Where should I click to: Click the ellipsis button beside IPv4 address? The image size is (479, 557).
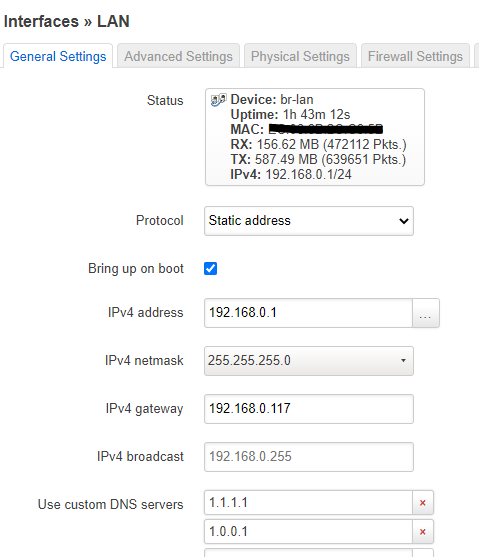(x=425, y=313)
